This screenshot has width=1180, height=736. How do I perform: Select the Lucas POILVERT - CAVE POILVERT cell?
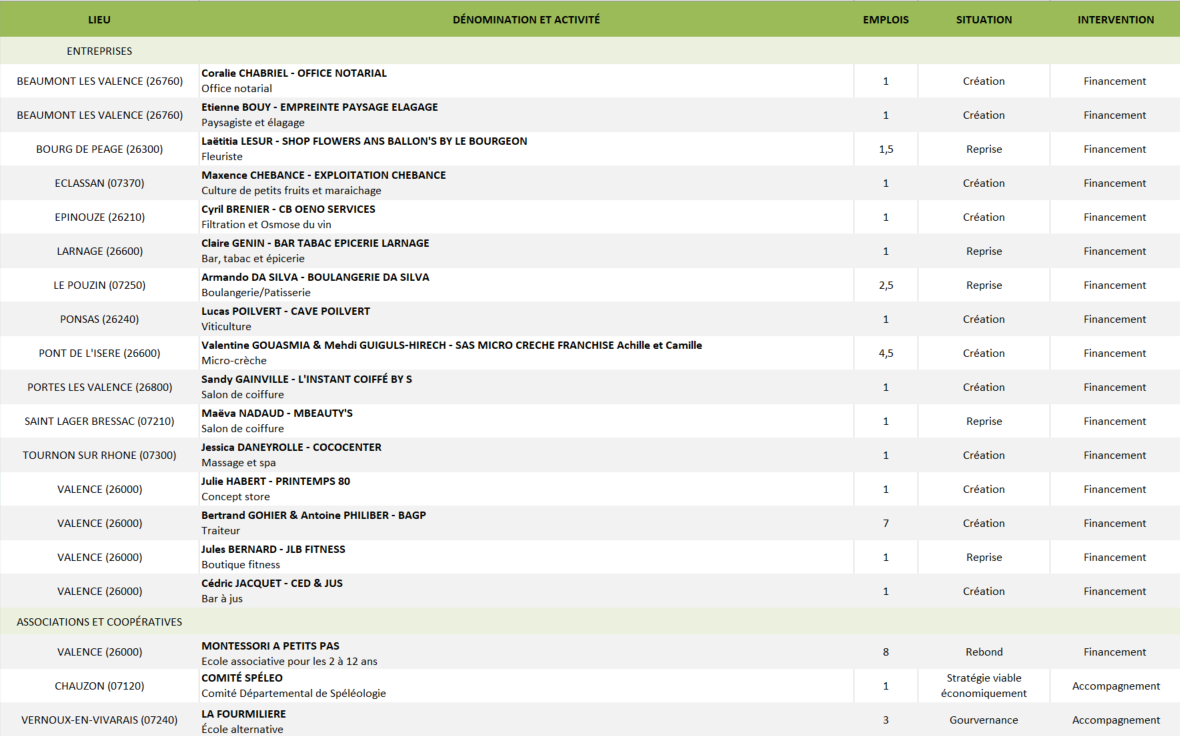click(285, 311)
